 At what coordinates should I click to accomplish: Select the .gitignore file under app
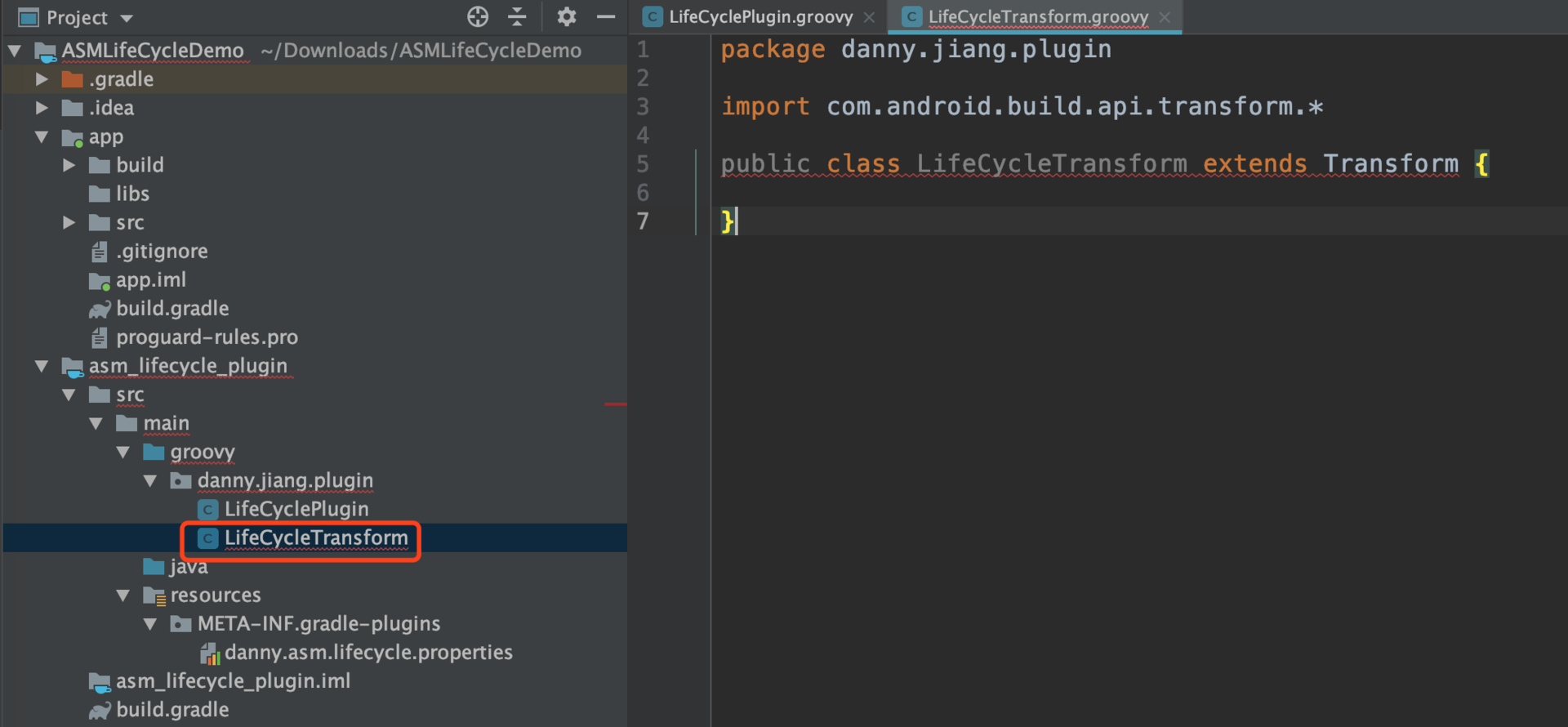[x=162, y=252]
